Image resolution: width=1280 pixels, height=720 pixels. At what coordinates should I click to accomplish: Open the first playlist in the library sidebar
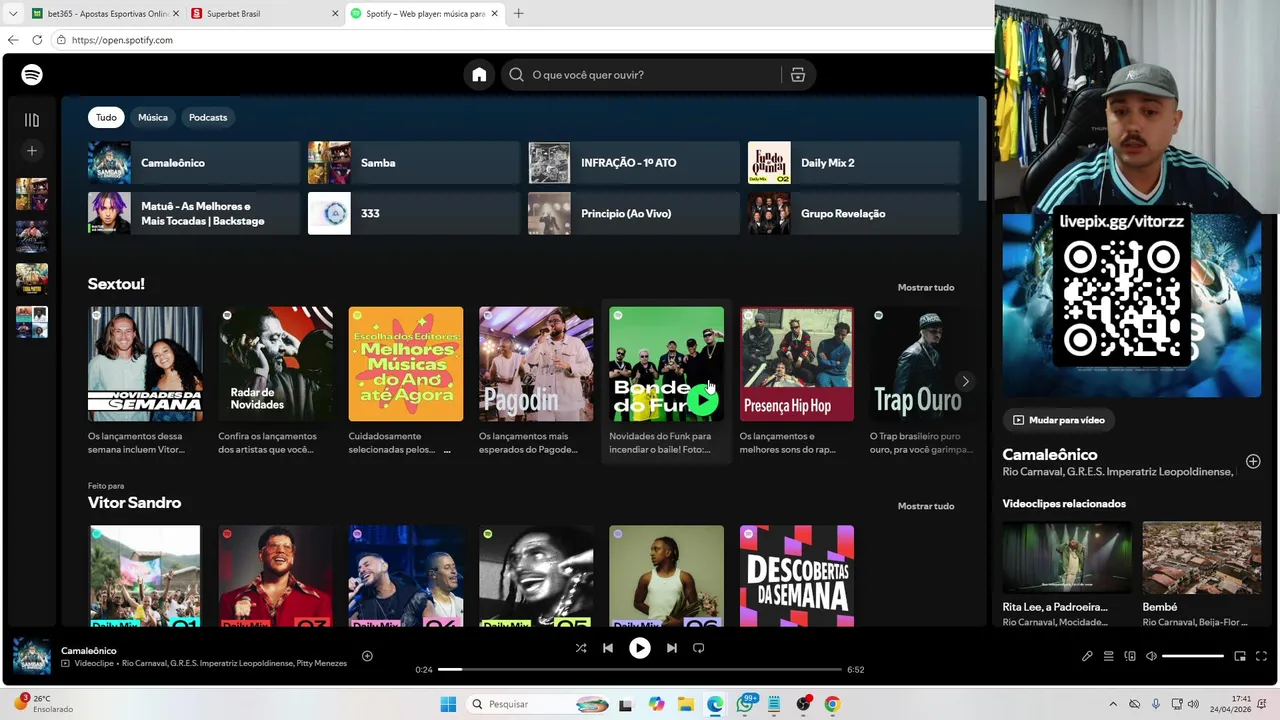(x=32, y=194)
